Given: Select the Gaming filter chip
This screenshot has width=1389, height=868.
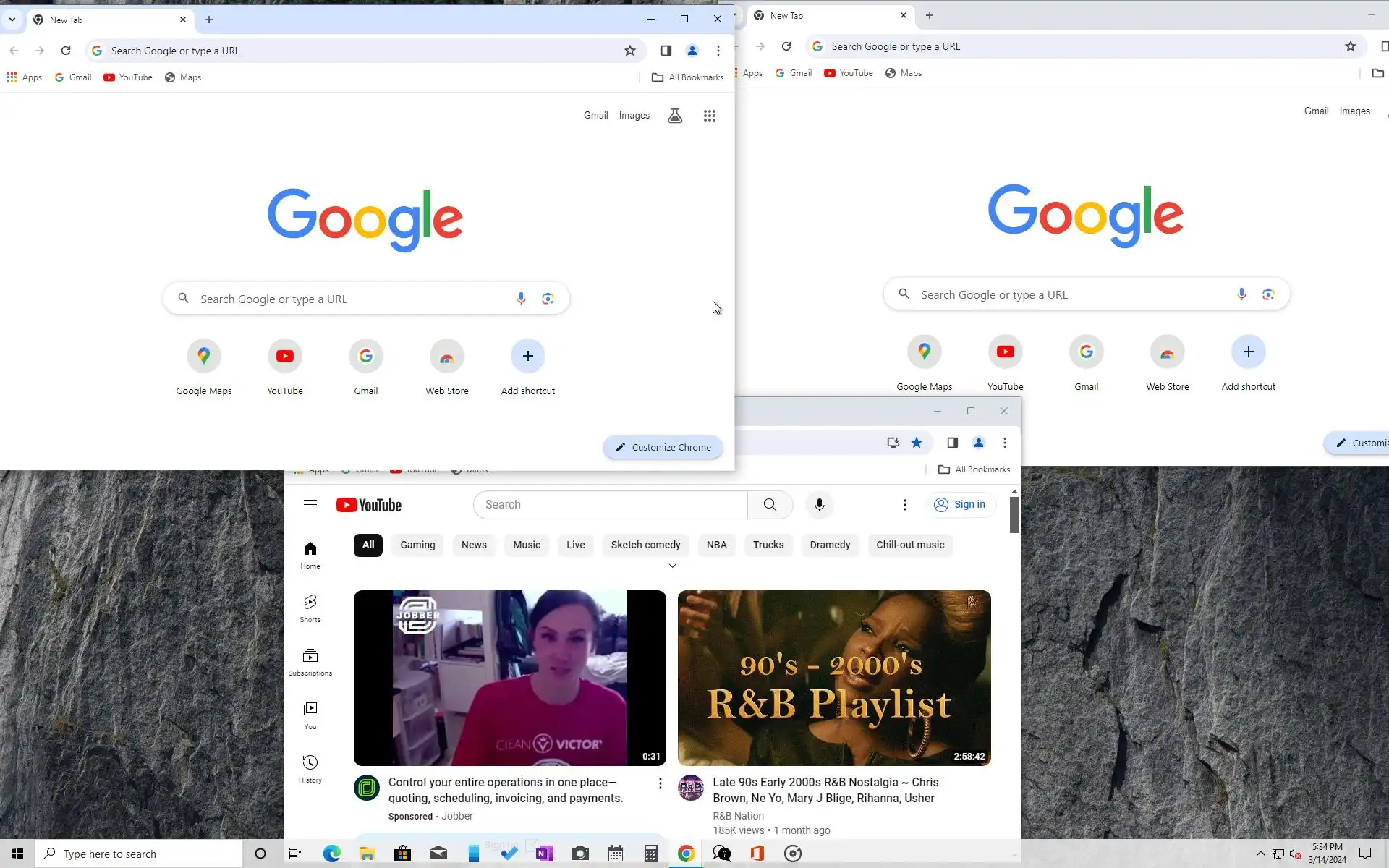Looking at the screenshot, I should [x=417, y=545].
